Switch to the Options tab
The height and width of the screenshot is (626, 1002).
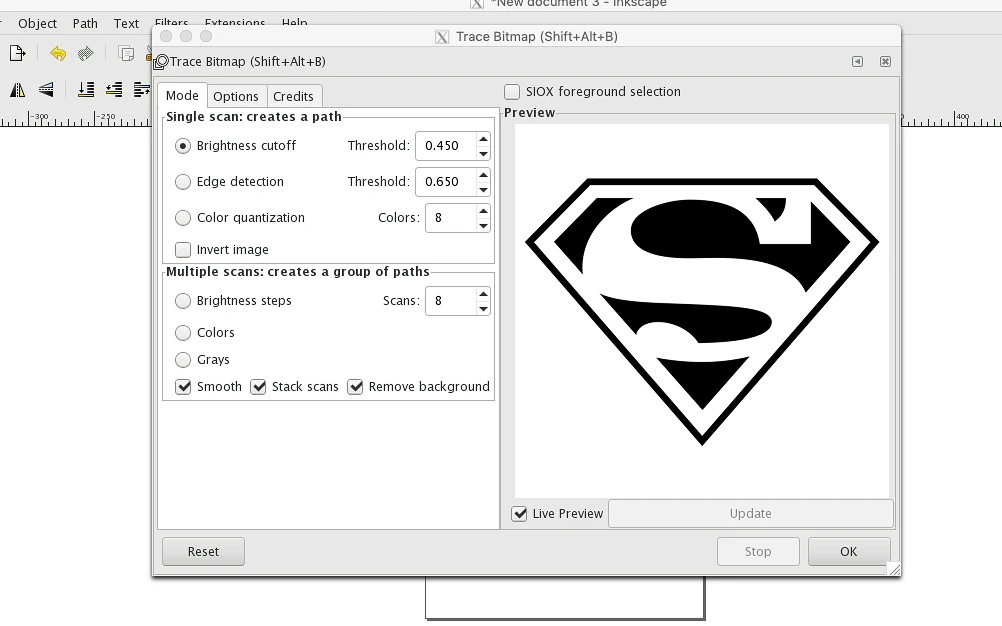(x=236, y=96)
